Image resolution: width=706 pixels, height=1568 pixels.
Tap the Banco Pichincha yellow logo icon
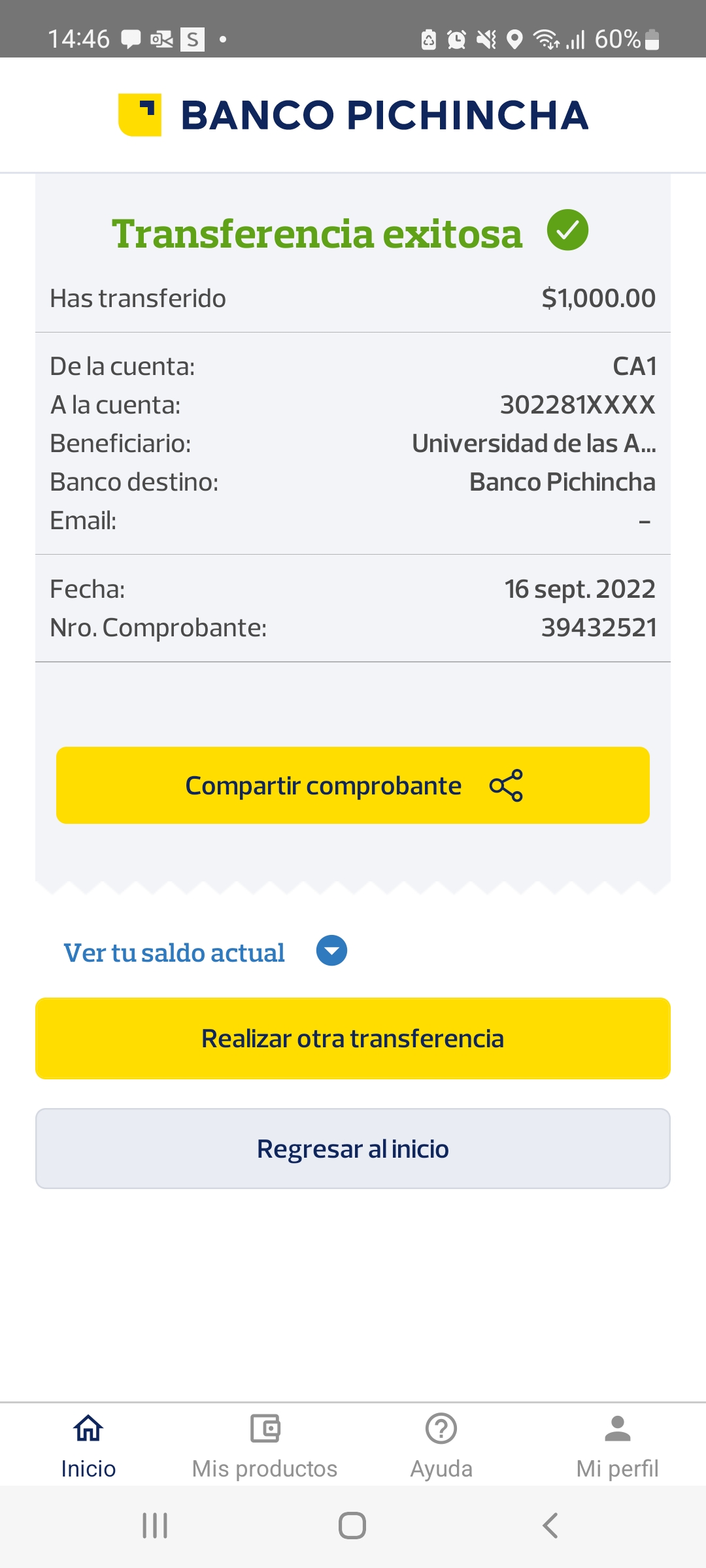point(140,115)
